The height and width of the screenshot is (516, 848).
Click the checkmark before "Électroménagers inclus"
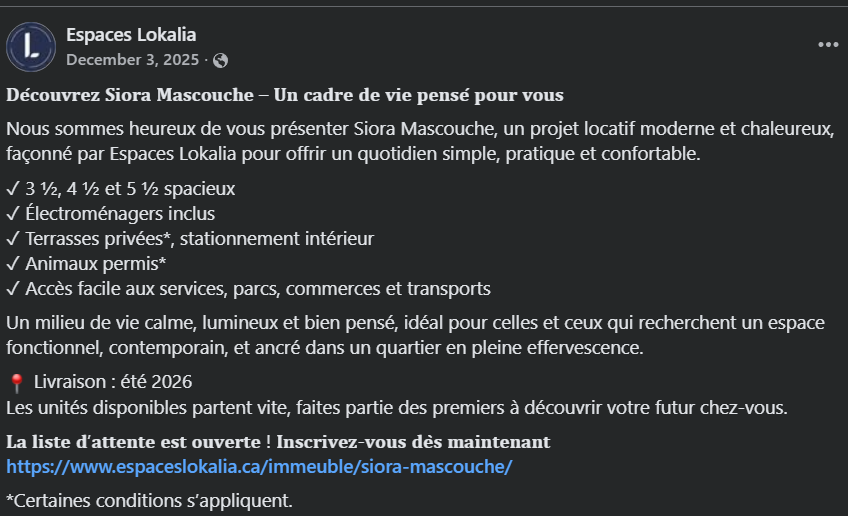pos(12,214)
